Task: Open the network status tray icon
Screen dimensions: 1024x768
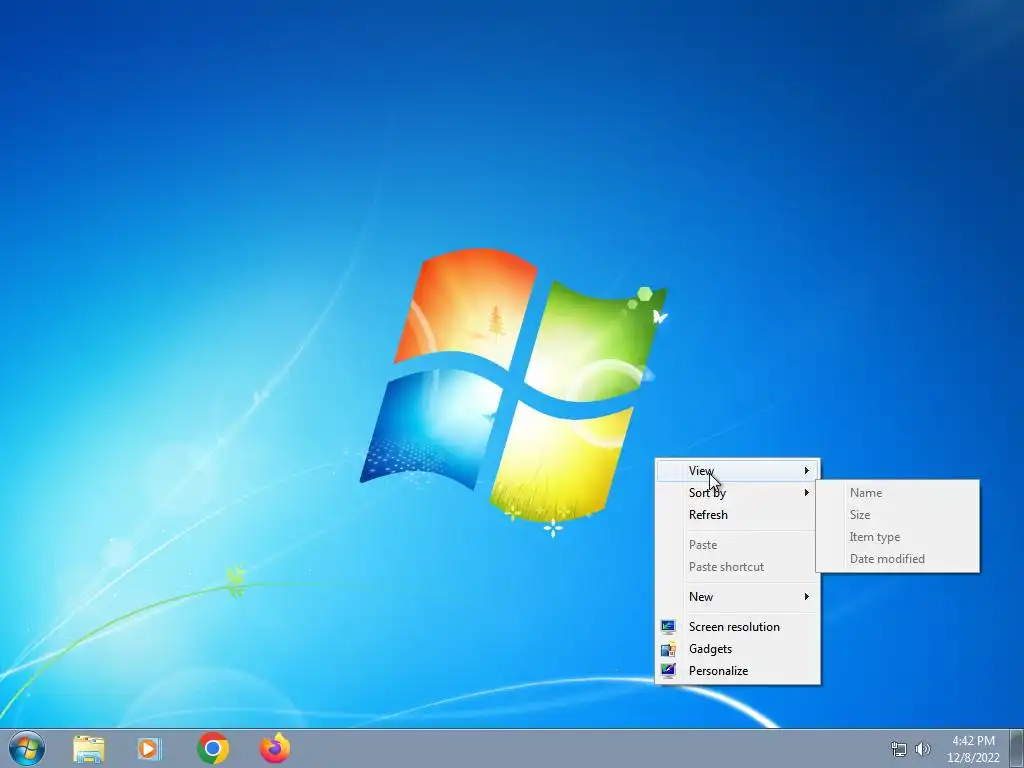Action: [899, 749]
